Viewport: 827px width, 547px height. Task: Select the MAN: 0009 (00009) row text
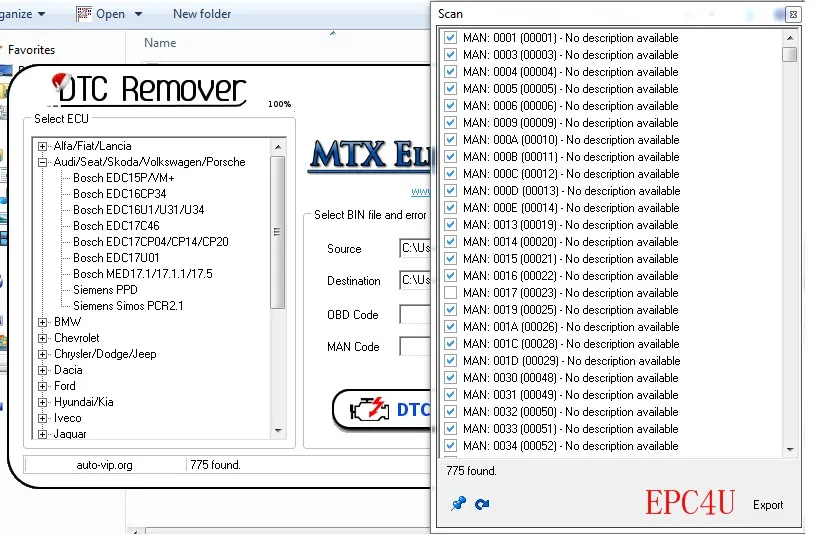click(570, 122)
